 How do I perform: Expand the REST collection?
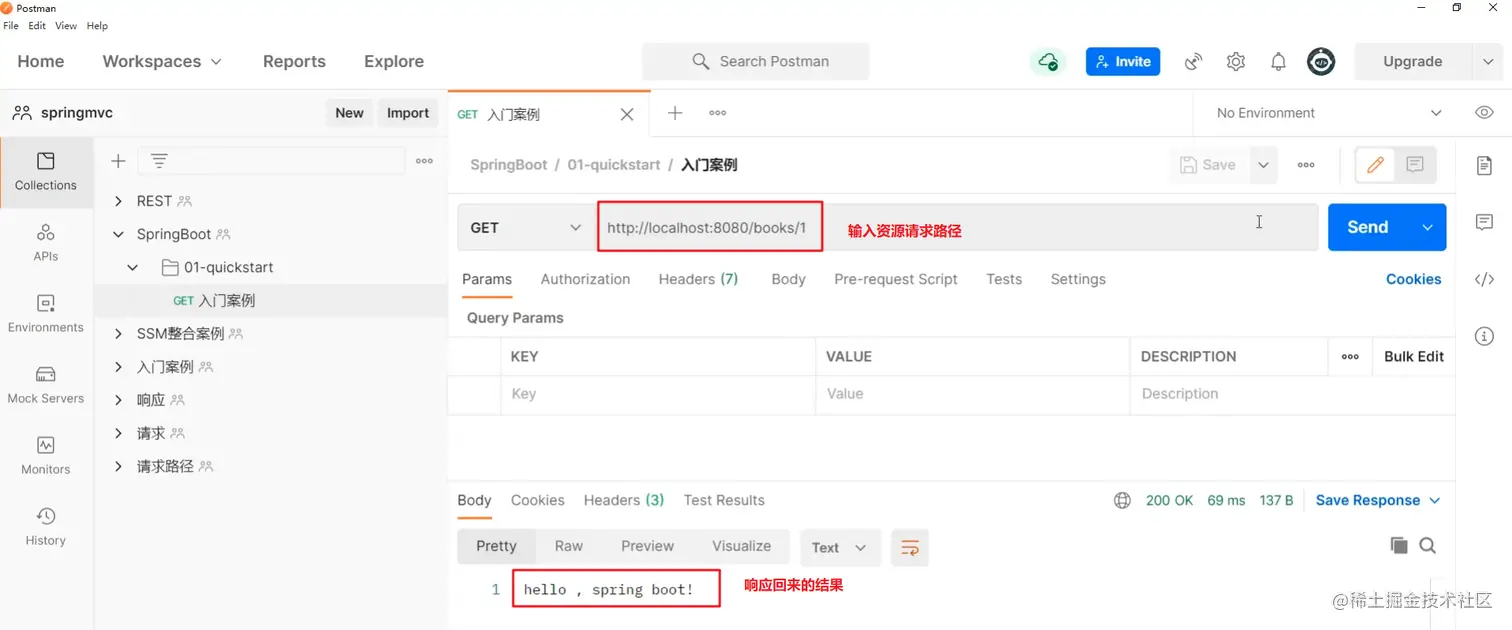coord(118,201)
